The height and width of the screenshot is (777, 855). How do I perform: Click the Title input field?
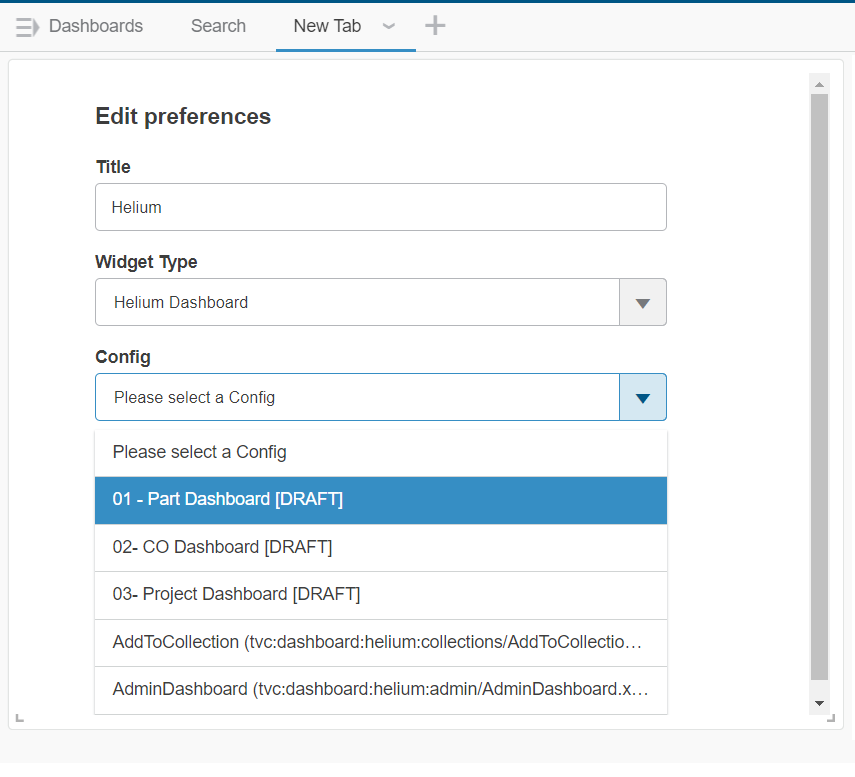pyautogui.click(x=380, y=207)
